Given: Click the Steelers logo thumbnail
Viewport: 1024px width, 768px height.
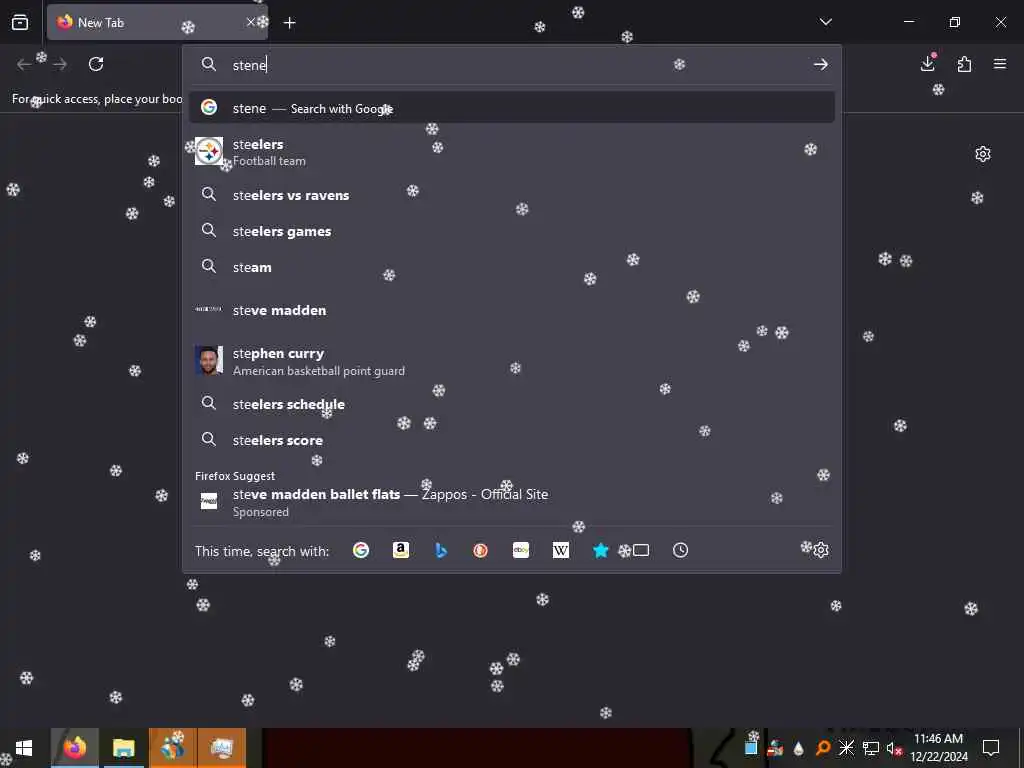Looking at the screenshot, I should (x=209, y=152).
